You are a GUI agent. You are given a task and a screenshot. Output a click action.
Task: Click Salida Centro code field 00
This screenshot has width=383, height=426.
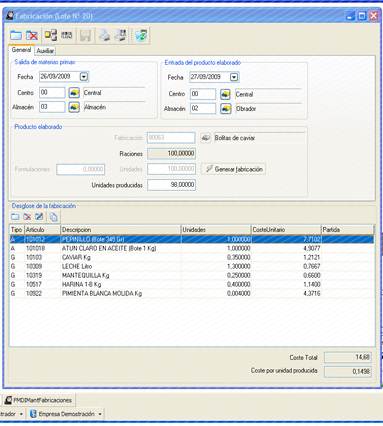click(52, 93)
